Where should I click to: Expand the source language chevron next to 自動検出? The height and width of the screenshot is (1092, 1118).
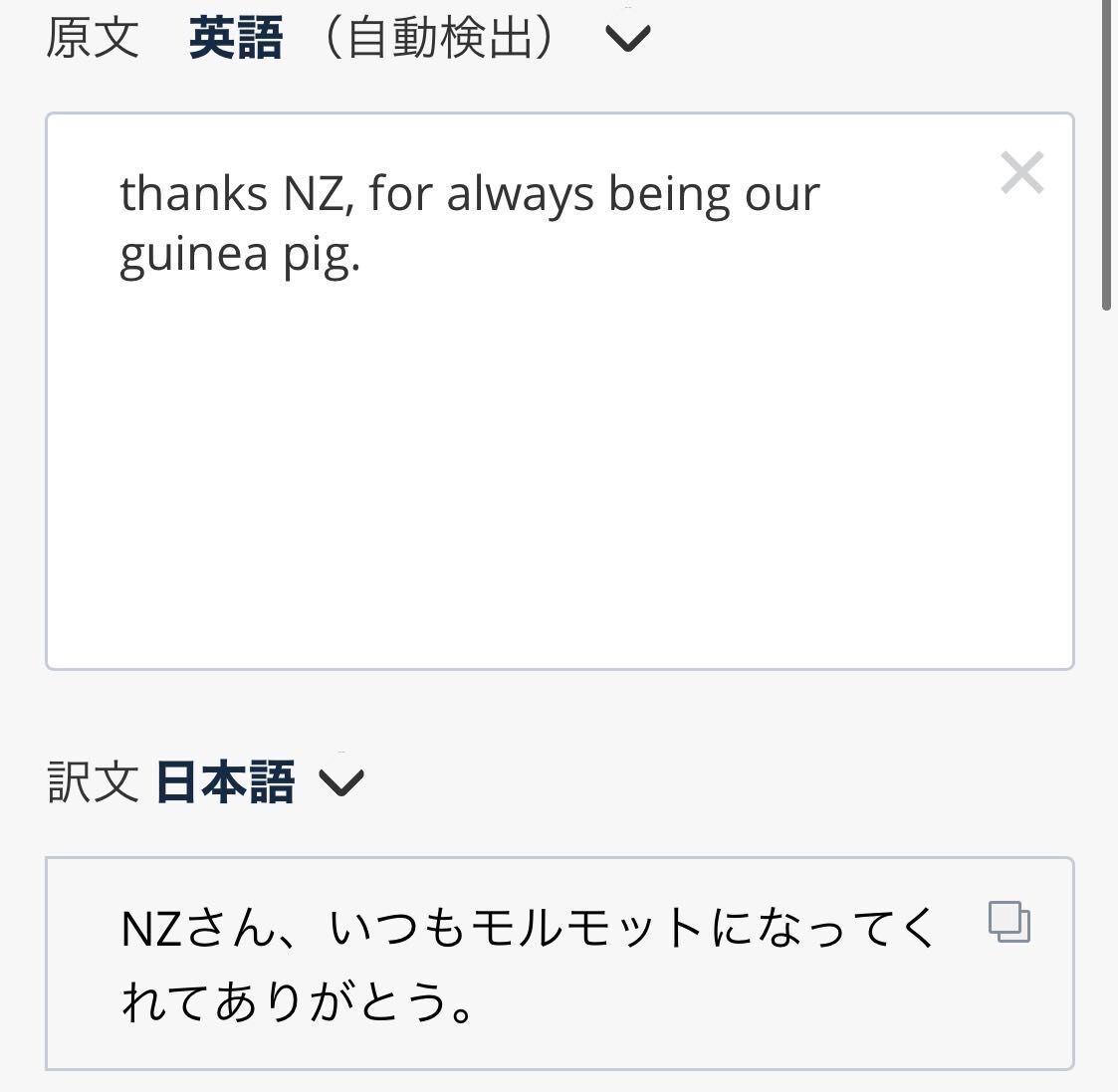pos(627,38)
